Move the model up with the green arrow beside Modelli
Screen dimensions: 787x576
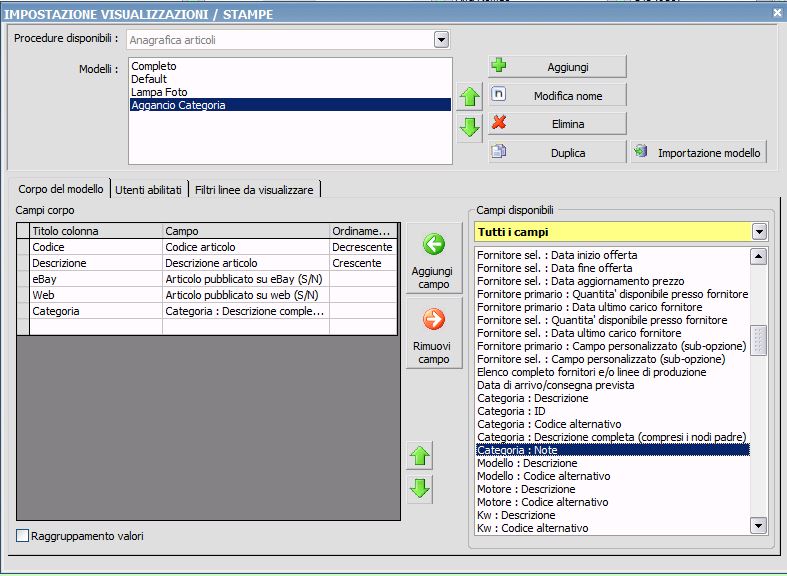(470, 96)
